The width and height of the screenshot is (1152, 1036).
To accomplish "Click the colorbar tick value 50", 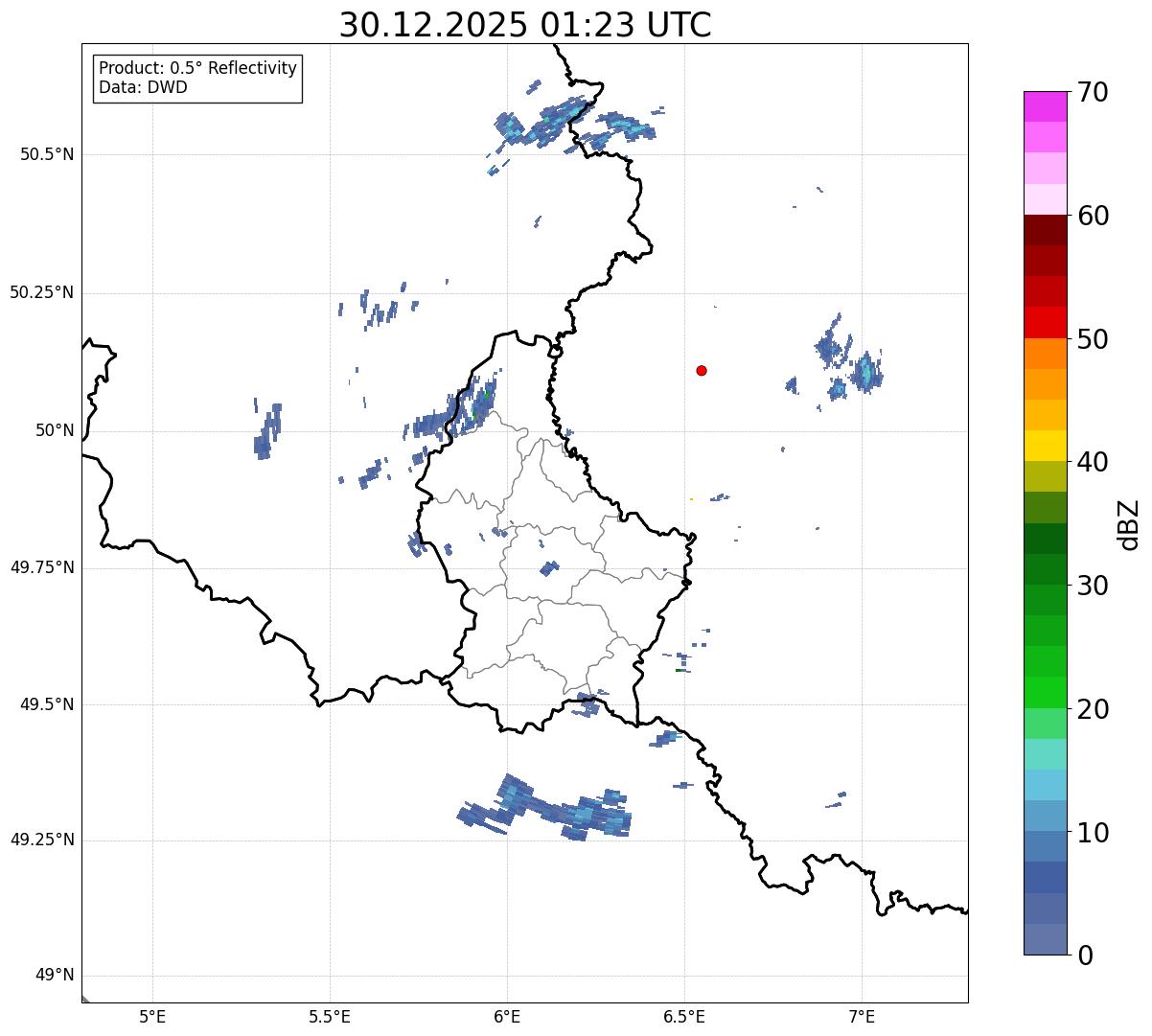I will coord(1094,339).
